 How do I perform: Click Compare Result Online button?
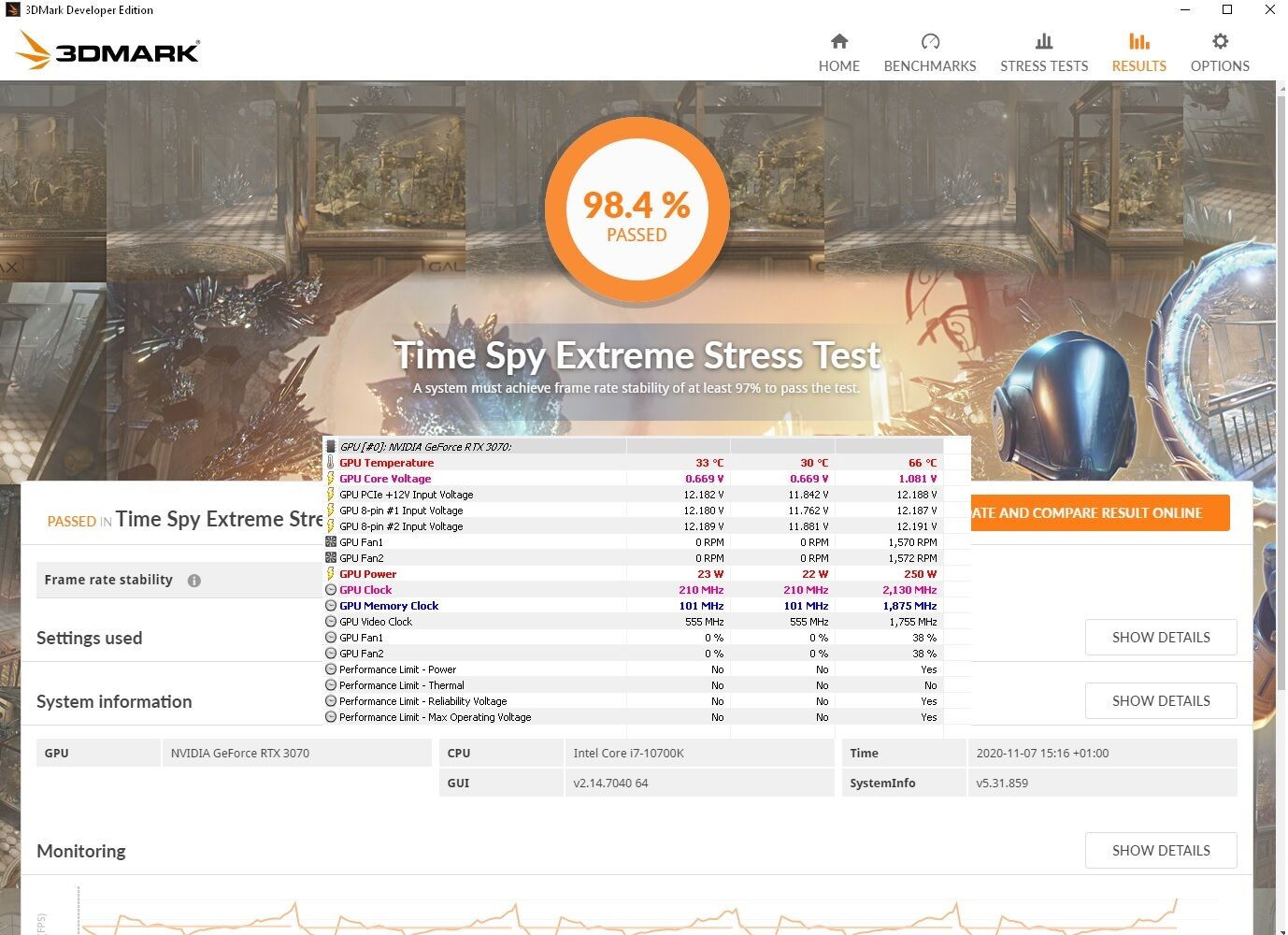pyautogui.click(x=1100, y=512)
